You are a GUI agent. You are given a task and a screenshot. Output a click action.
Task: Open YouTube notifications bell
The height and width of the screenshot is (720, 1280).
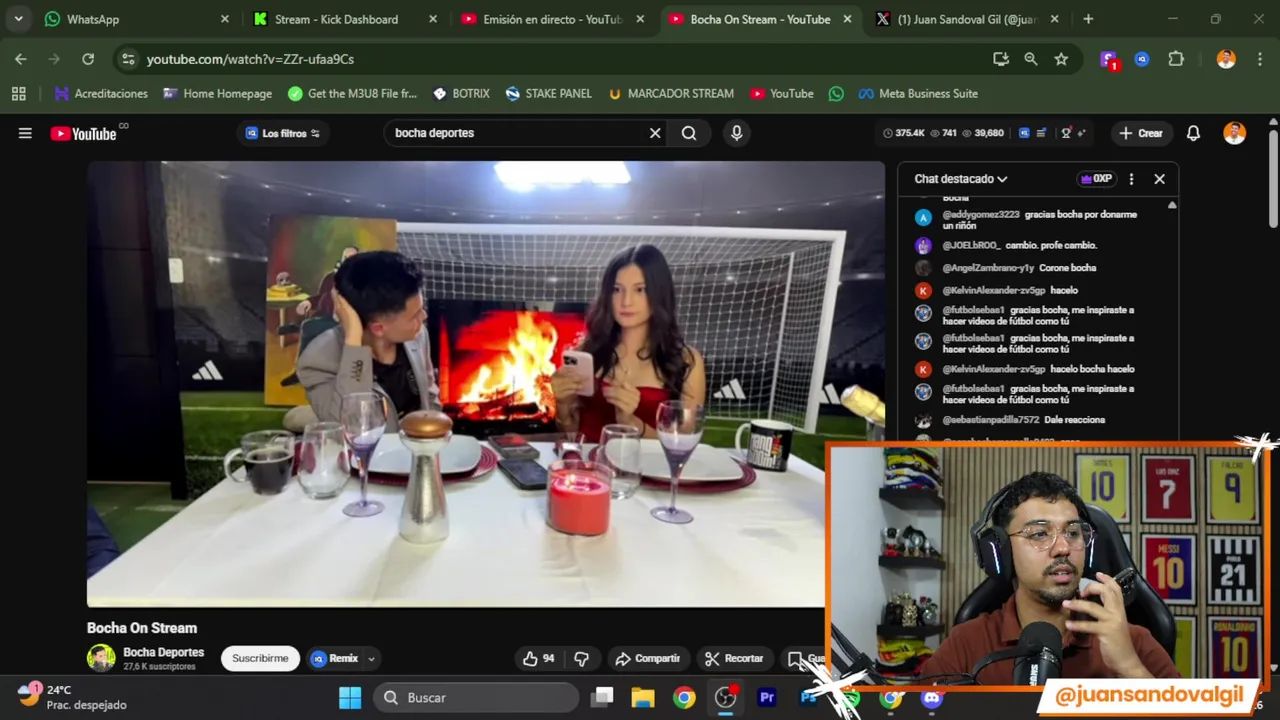1193,133
